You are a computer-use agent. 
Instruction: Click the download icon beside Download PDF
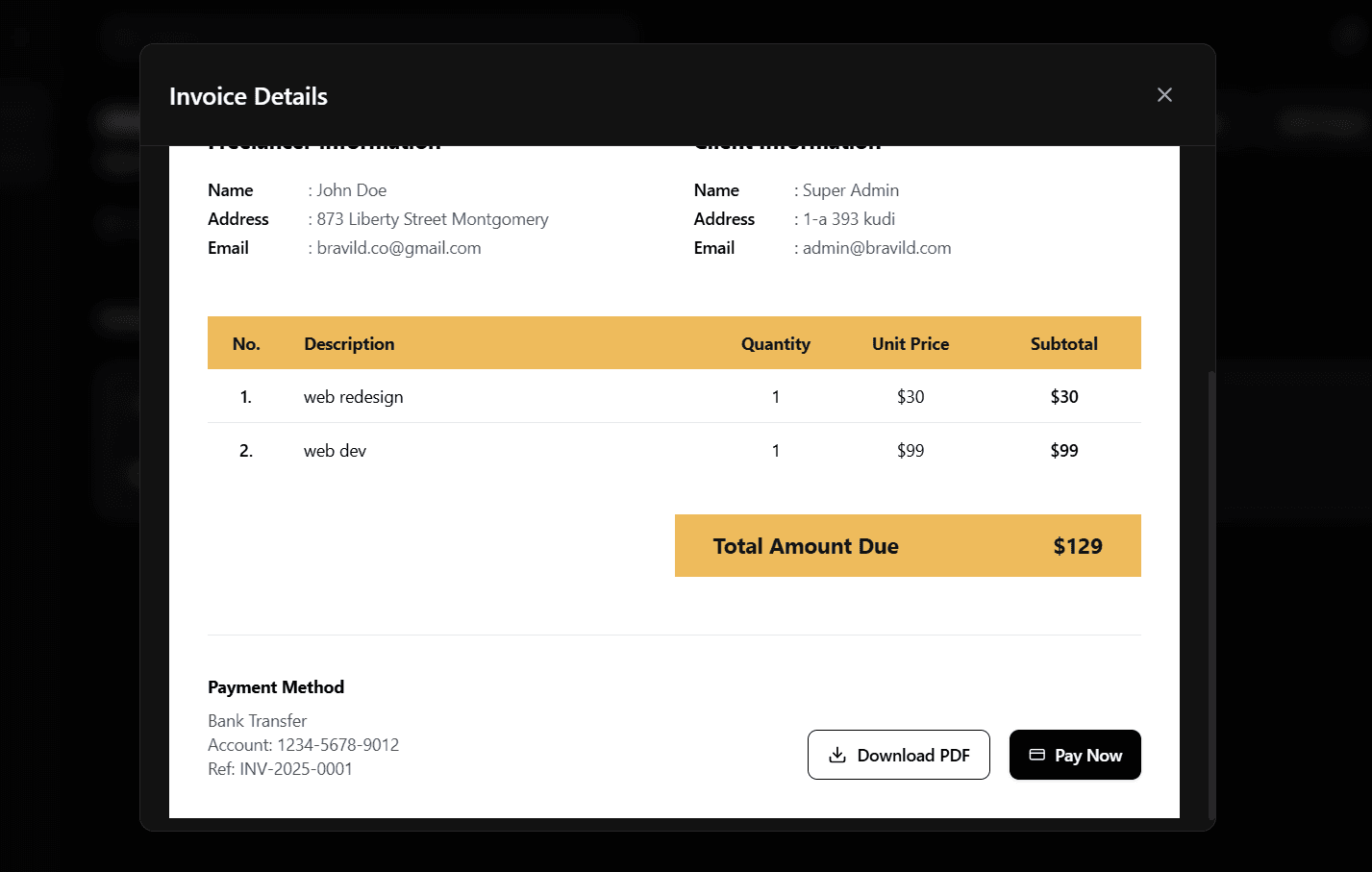(837, 755)
